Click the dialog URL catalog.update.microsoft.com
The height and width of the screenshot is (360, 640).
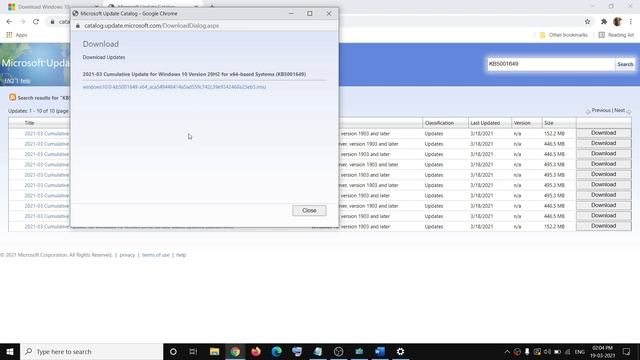pos(151,26)
